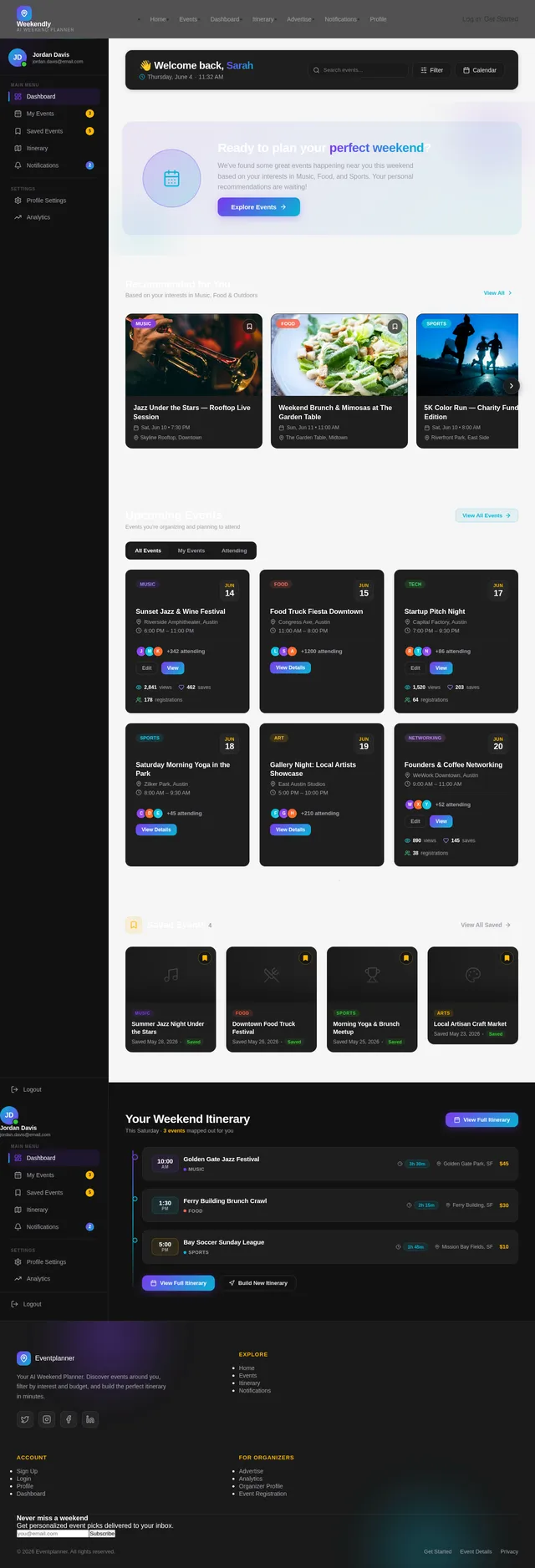The height and width of the screenshot is (1568, 535).
Task: Click the Eventplanner logo icon in the footer
Action: click(23, 1358)
